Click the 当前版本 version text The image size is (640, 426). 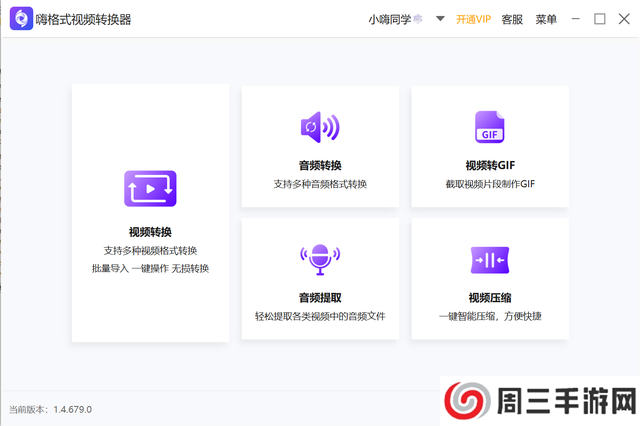click(x=50, y=409)
